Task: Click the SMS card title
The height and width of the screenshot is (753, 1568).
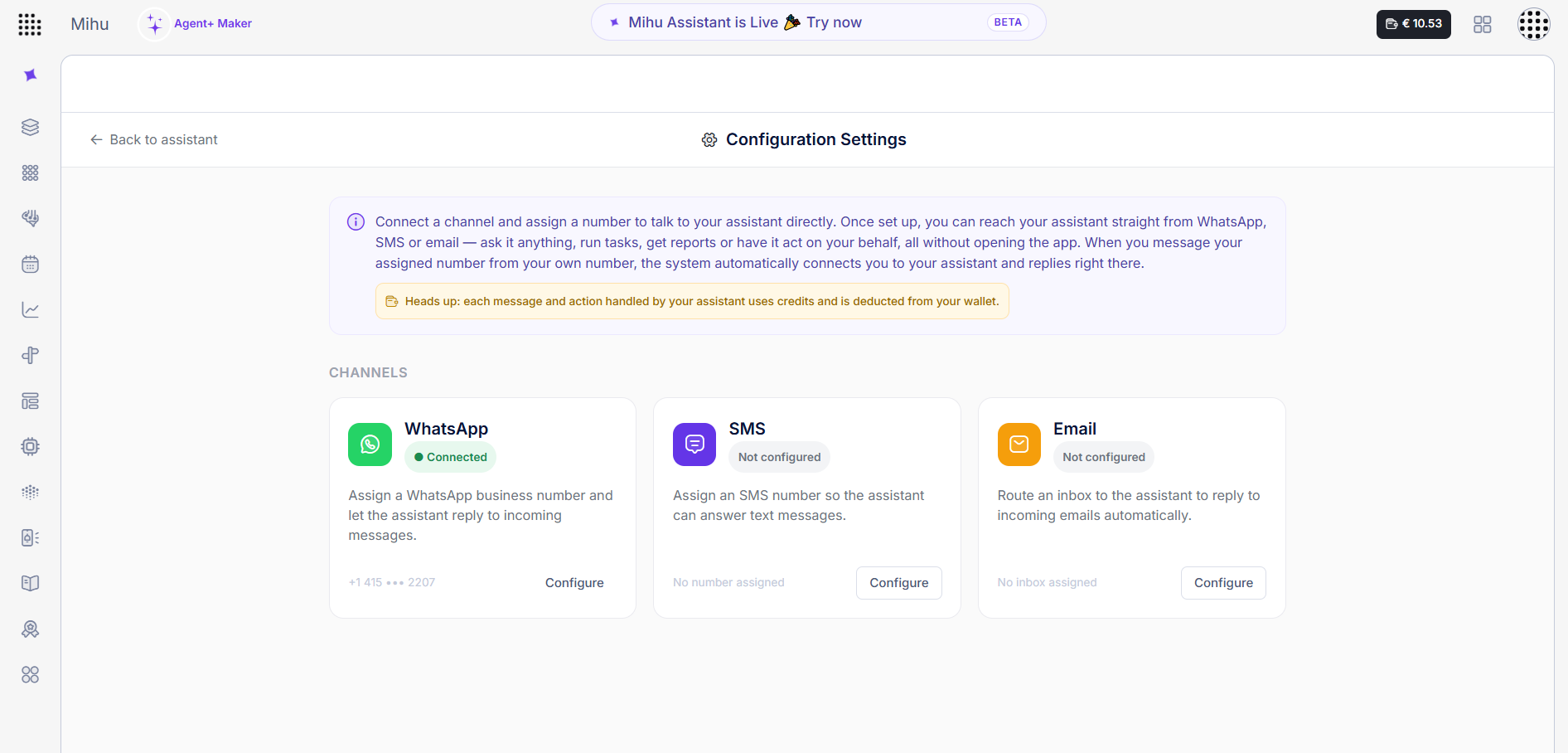Action: 747,429
